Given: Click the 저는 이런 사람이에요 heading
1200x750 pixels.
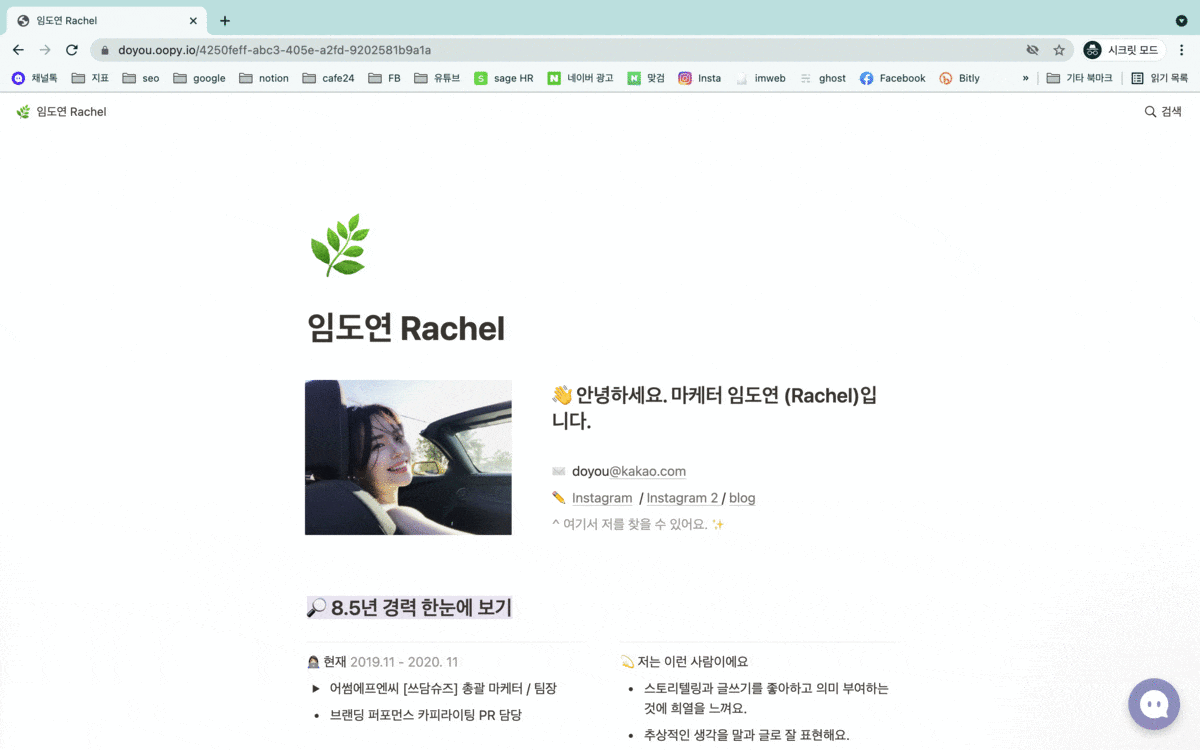Looking at the screenshot, I should [x=684, y=661].
